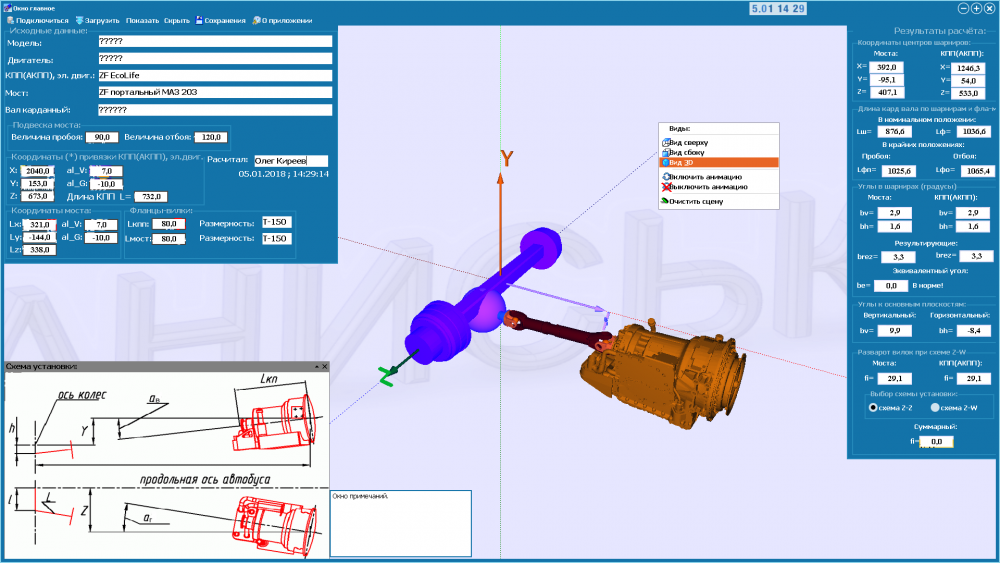Screen dimensions: 1000x563
Task: Choose Включить анимацию in the popup menu
Action: (x=719, y=177)
